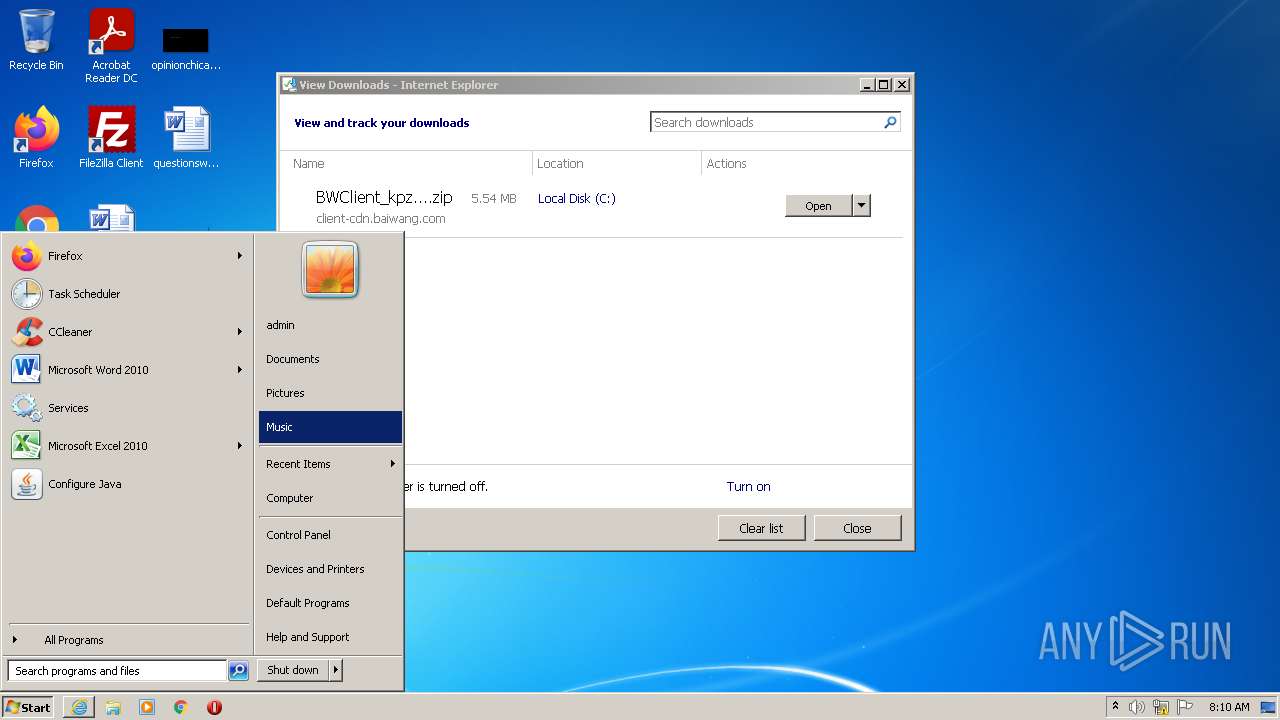The height and width of the screenshot is (720, 1280).
Task: Open the Firefox desktop shortcut
Action: 36,137
